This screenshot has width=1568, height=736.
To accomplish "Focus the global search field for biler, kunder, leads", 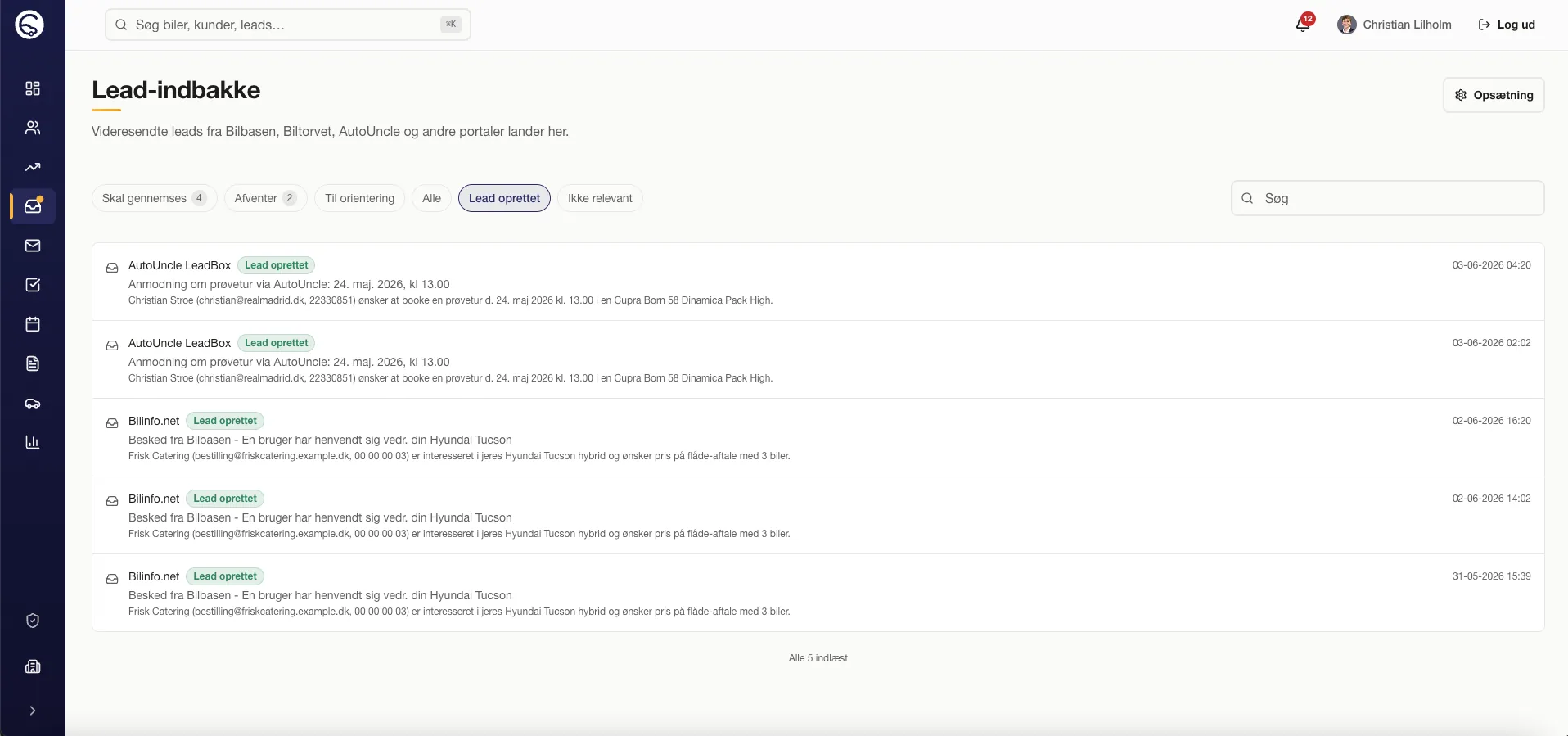I will 287,25.
